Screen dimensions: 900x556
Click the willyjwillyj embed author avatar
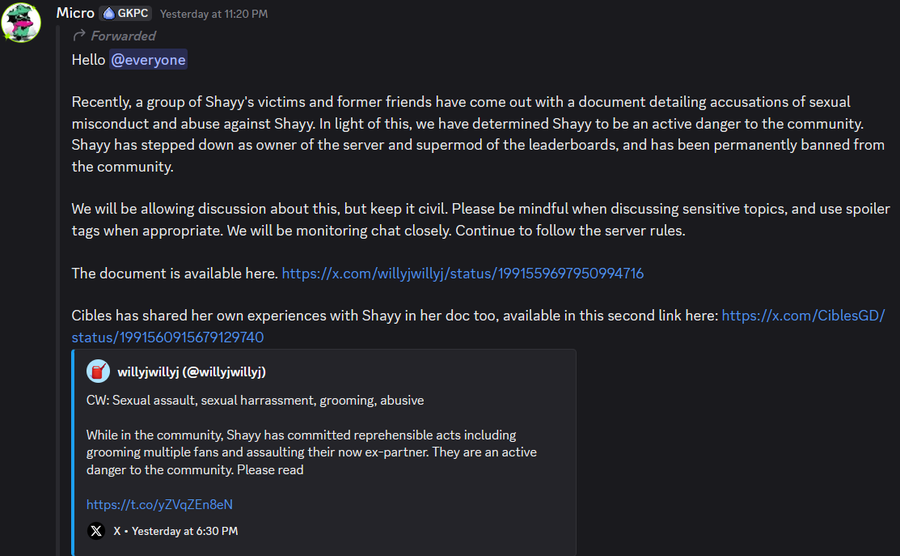tap(97, 372)
